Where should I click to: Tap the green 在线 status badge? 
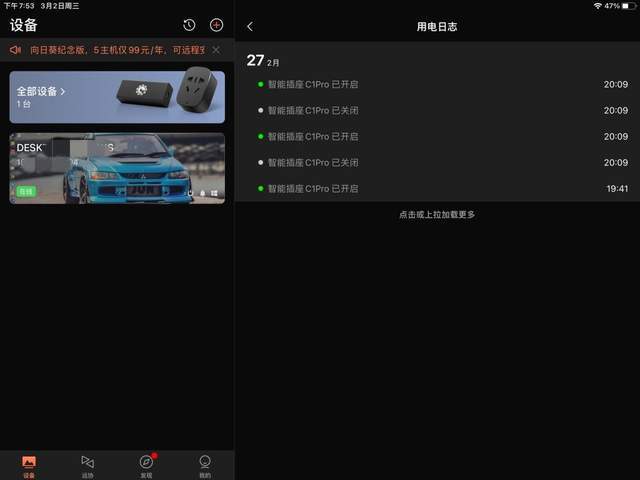point(26,191)
